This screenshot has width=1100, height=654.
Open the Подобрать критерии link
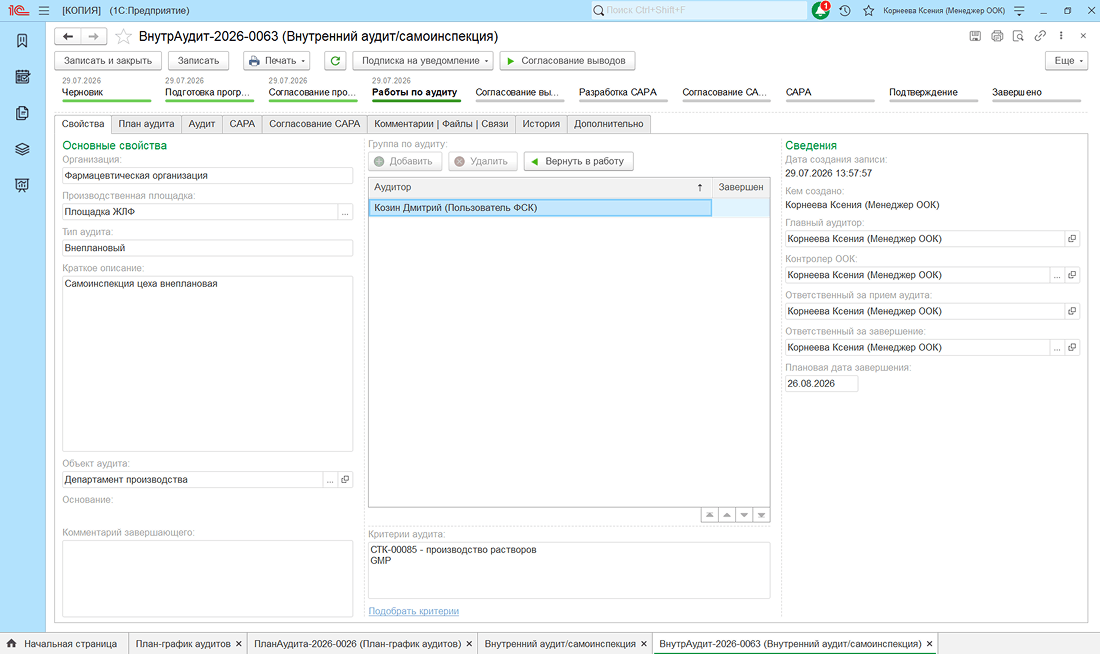pos(414,611)
